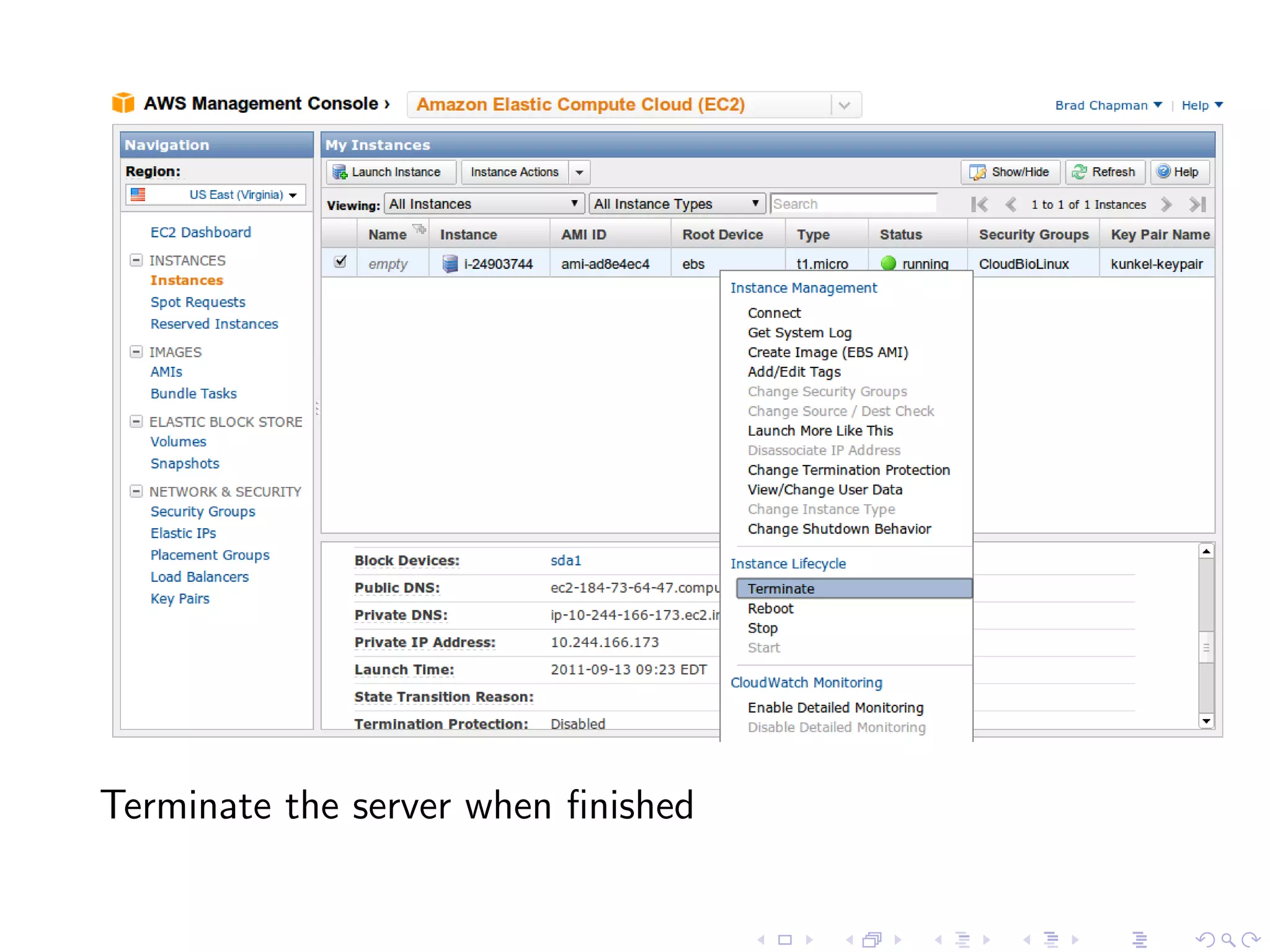This screenshot has width=1270, height=952.
Task: Click the tag icon in Name column header
Action: (420, 229)
